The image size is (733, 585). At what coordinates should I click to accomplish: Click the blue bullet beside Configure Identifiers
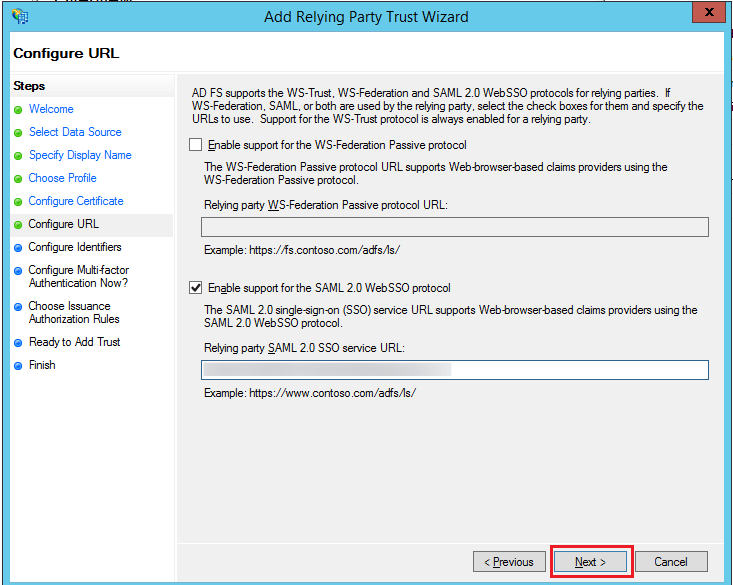(18, 248)
